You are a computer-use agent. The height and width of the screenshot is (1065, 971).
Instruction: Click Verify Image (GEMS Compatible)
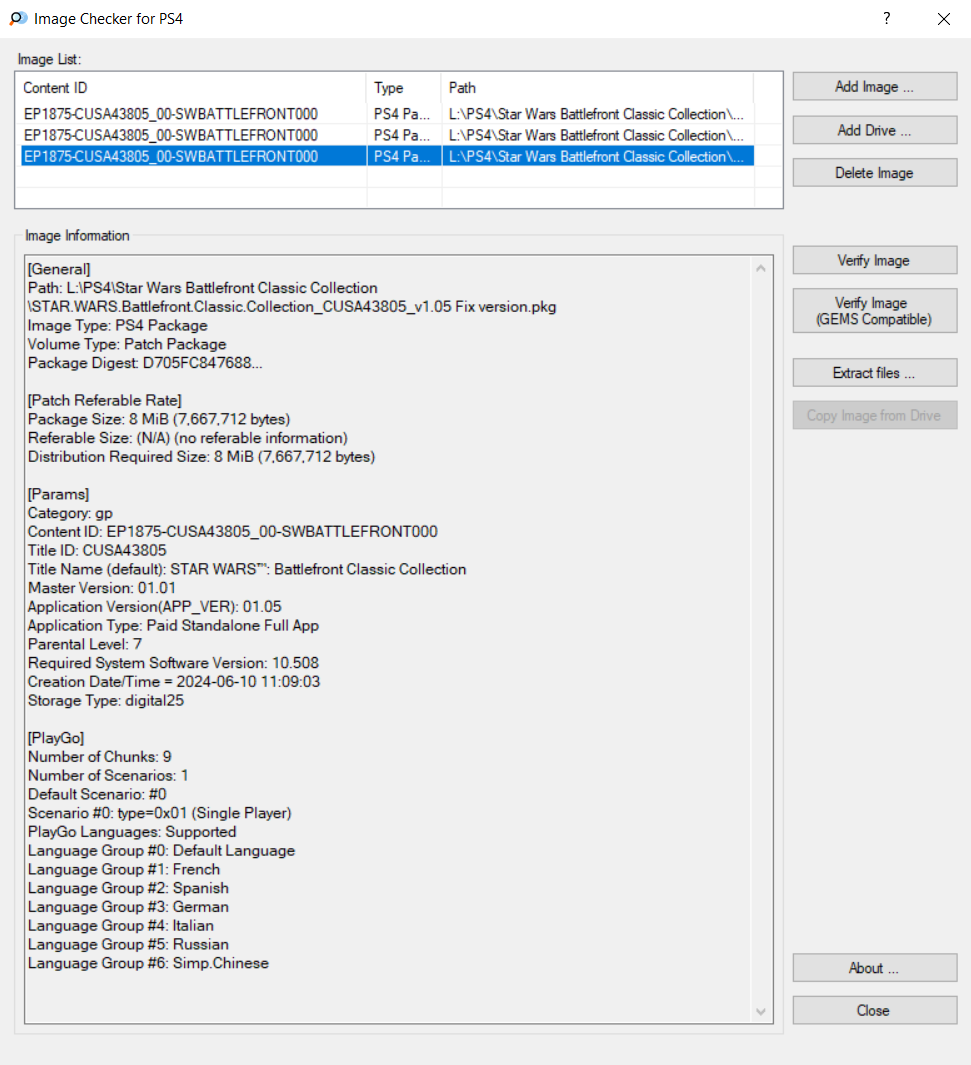click(875, 311)
